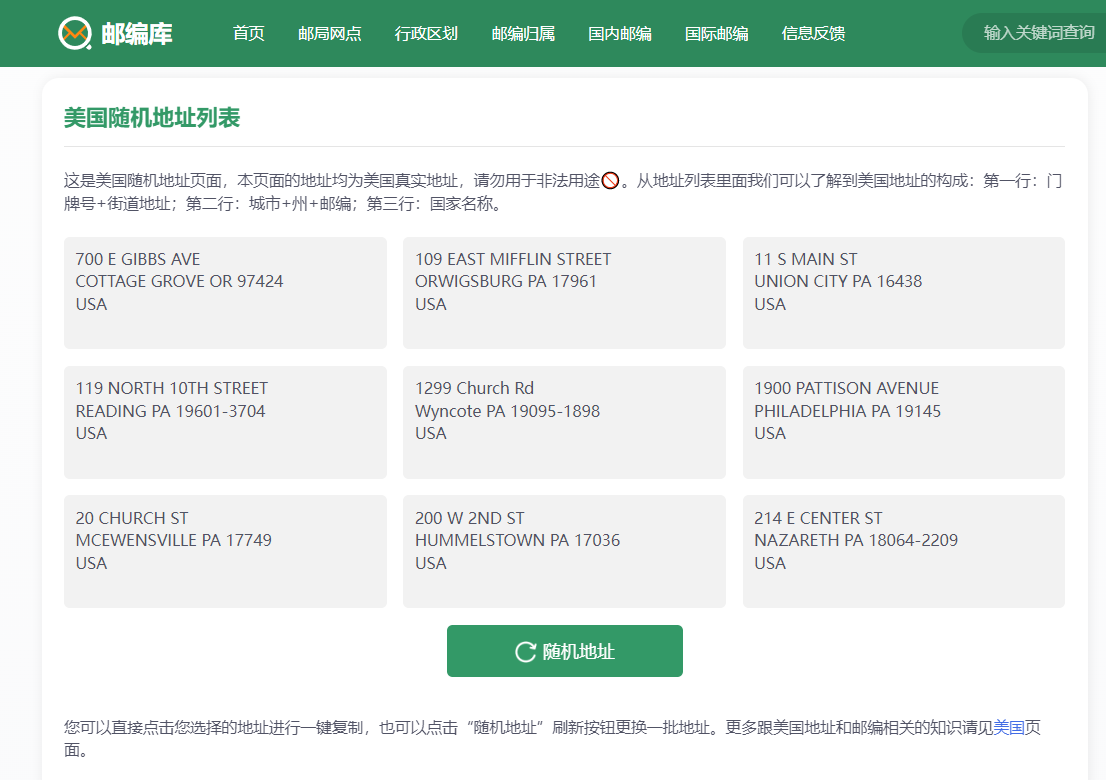Open the 邮编归属 navigation item
Viewport: 1106px width, 780px height.
[523, 33]
